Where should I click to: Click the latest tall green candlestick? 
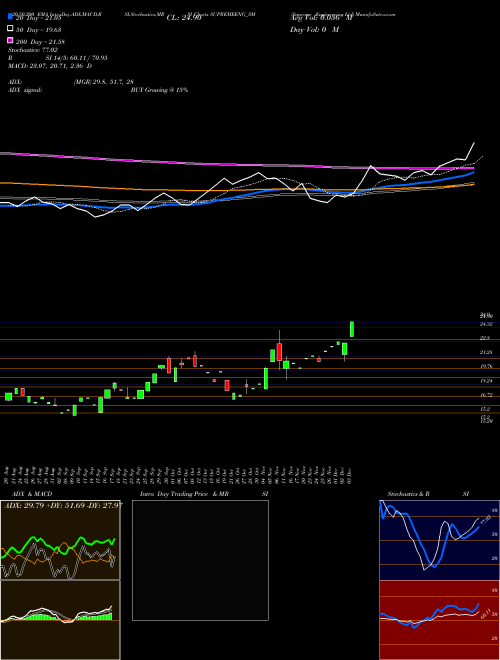click(x=352, y=329)
